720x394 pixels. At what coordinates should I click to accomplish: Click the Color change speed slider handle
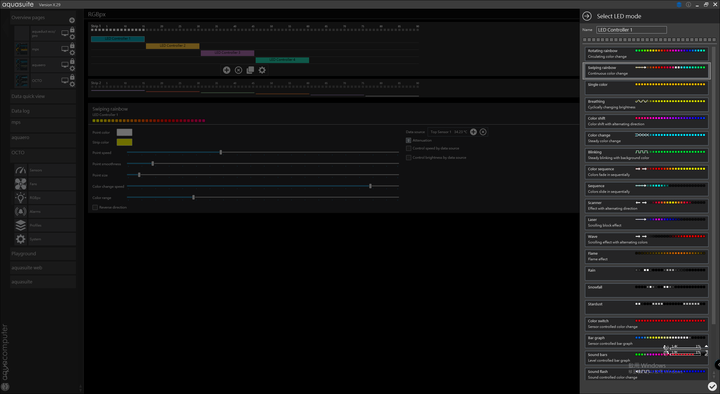click(371, 186)
